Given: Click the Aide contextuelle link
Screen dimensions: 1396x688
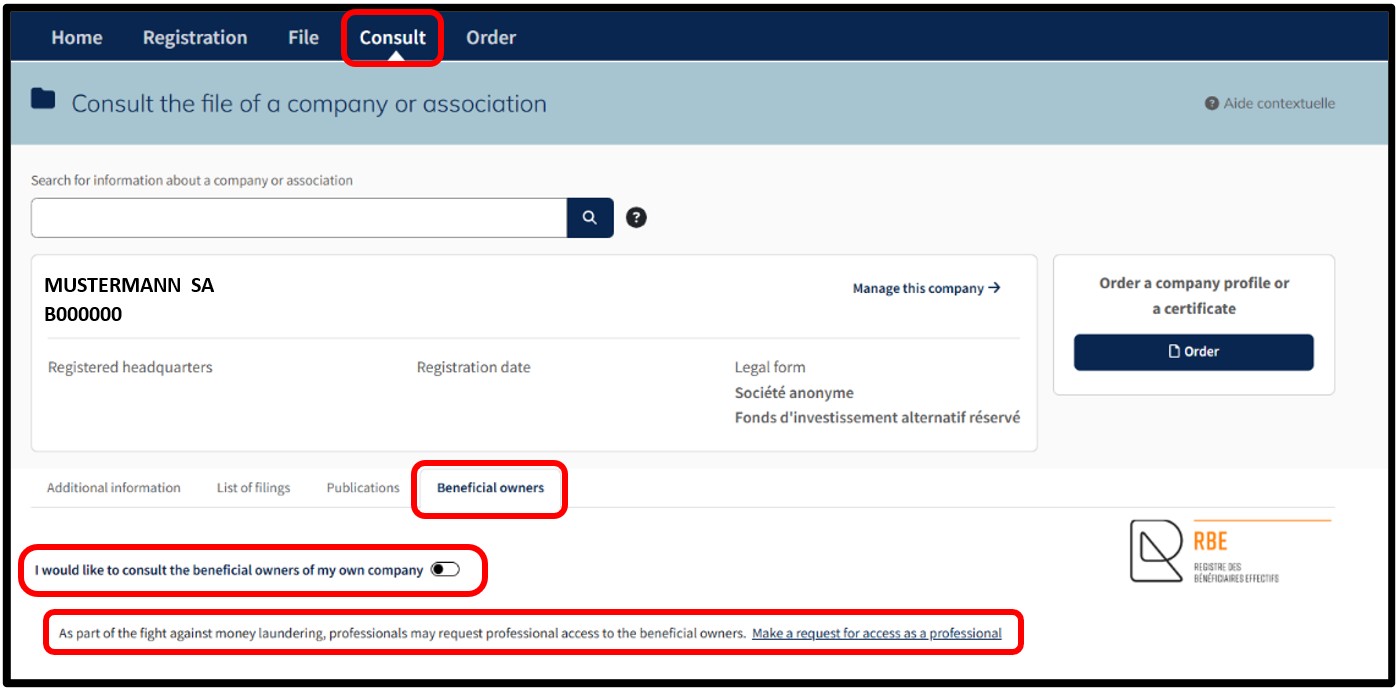Looking at the screenshot, I should [x=1279, y=103].
